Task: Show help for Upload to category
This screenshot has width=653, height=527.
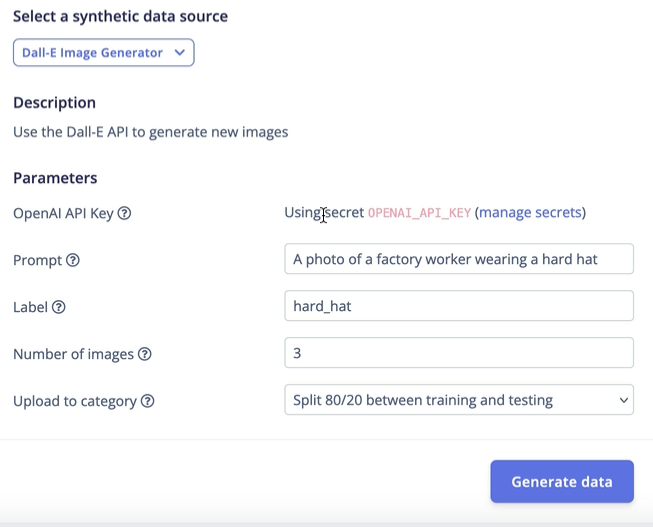Action: (148, 401)
